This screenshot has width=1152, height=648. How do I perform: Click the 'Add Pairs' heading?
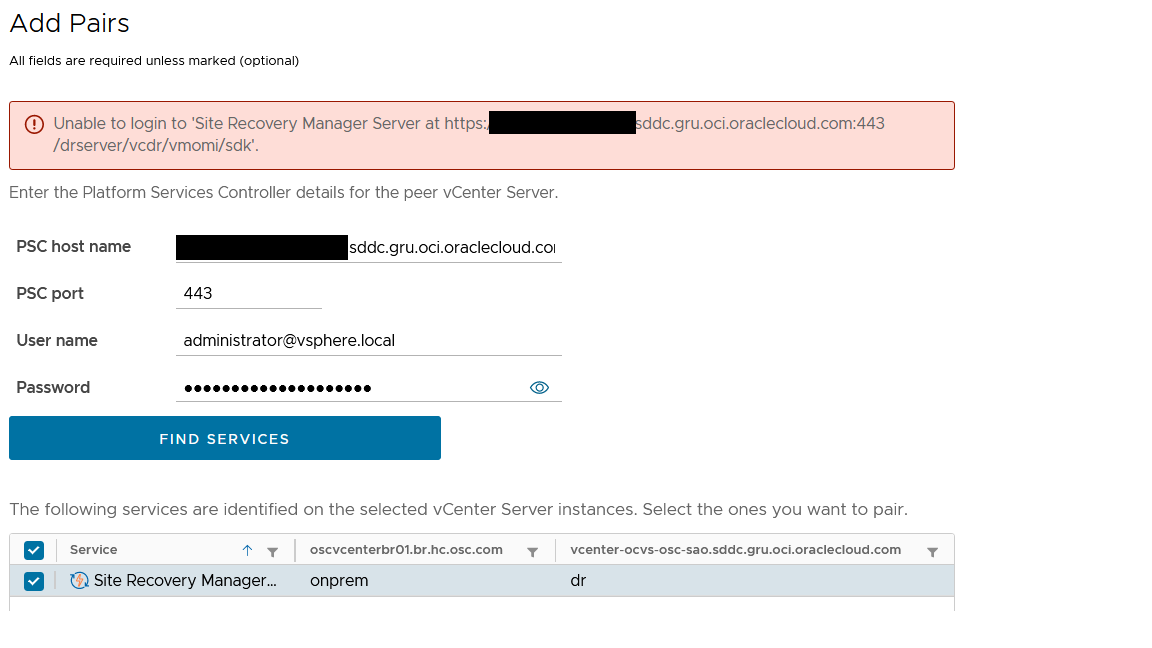69,23
